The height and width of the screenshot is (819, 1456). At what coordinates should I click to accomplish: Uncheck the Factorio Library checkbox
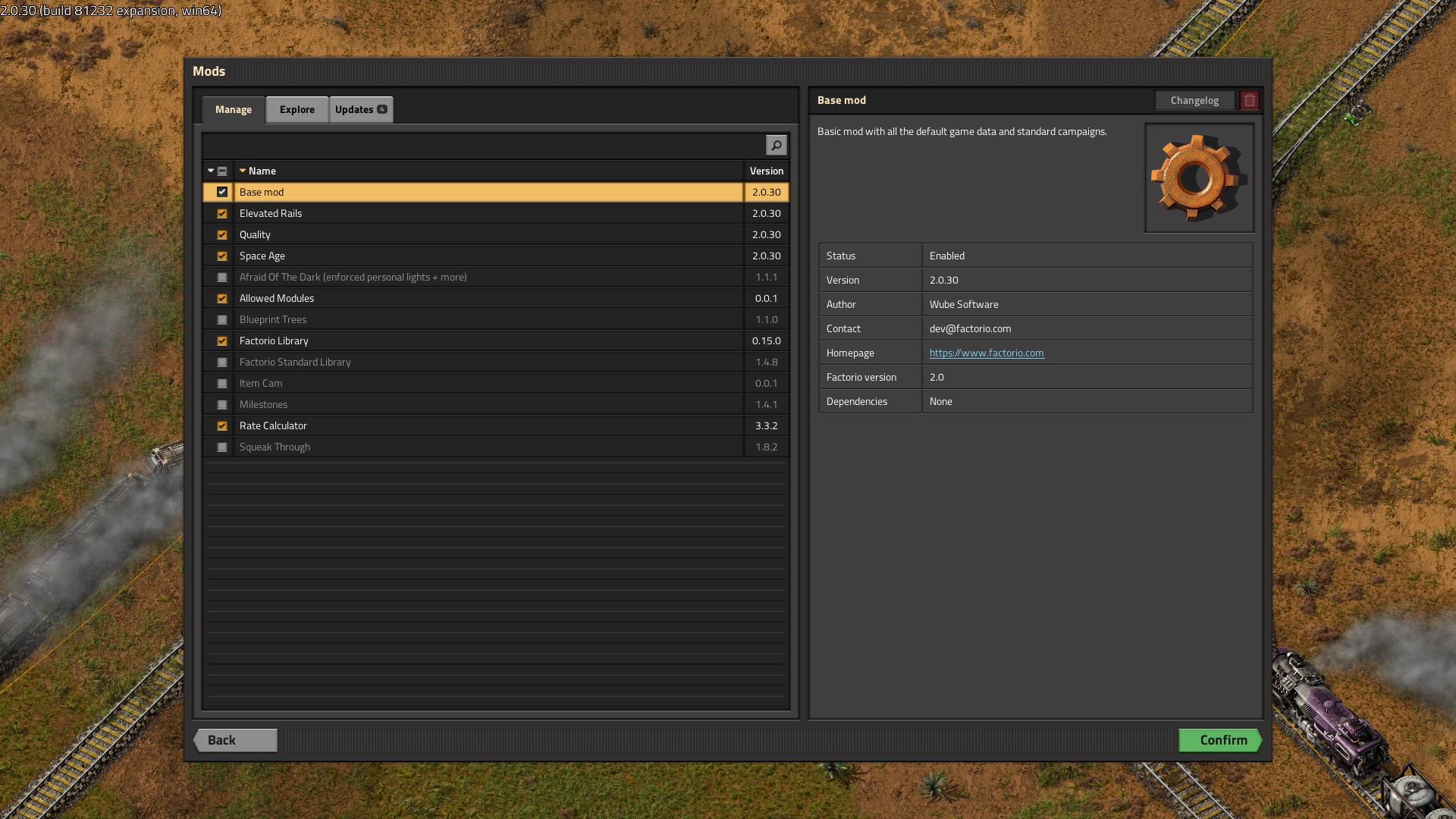click(222, 340)
